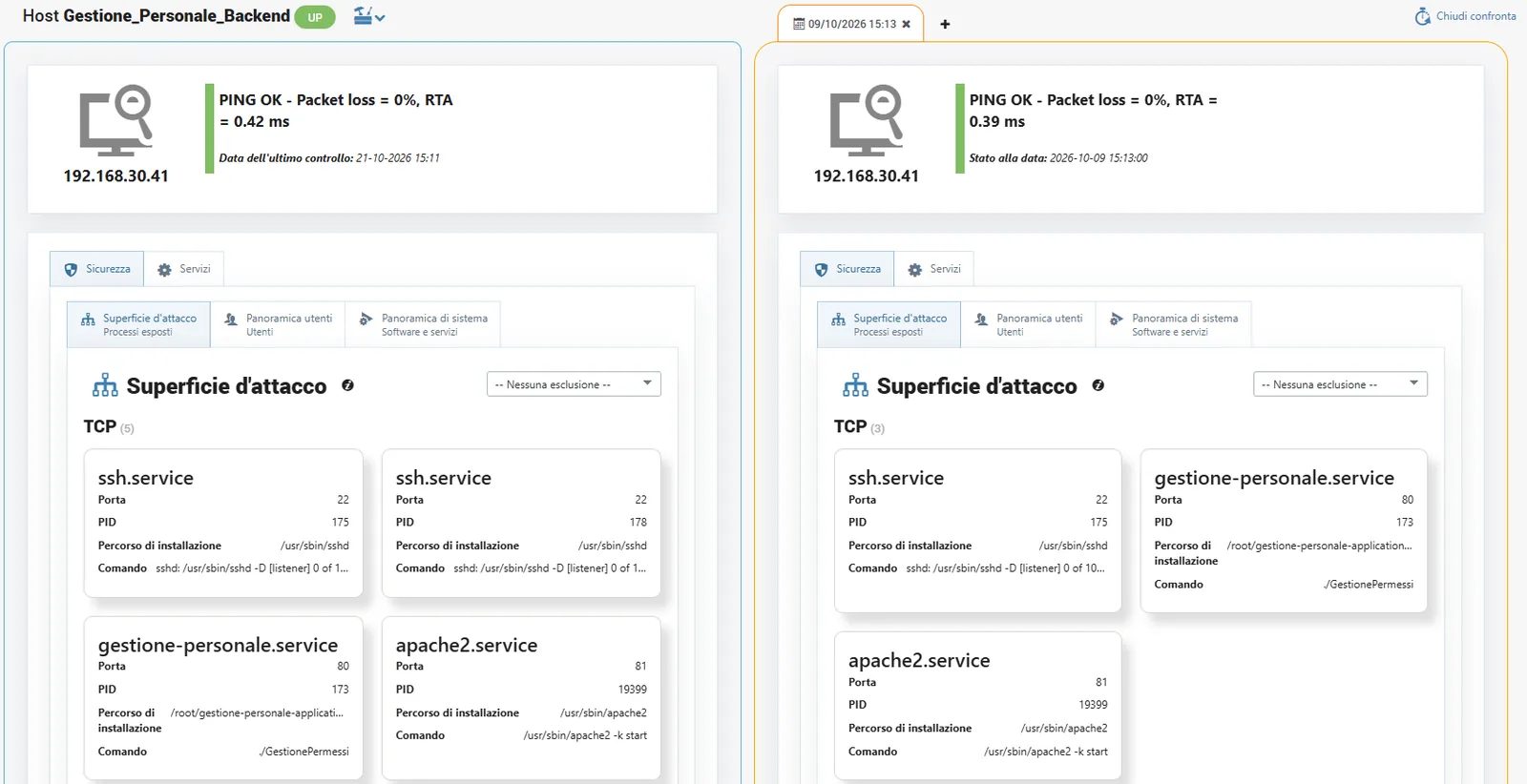Click left panel Data dell'ultimo controllo text

pyautogui.click(x=329, y=158)
